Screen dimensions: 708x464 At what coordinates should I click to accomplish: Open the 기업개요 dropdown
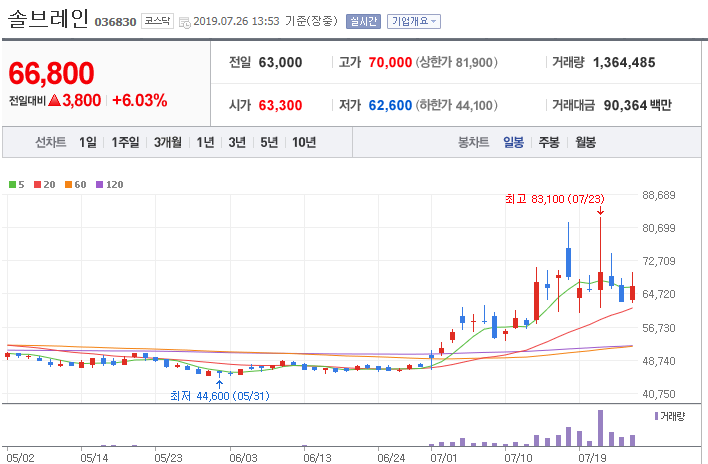coord(414,21)
